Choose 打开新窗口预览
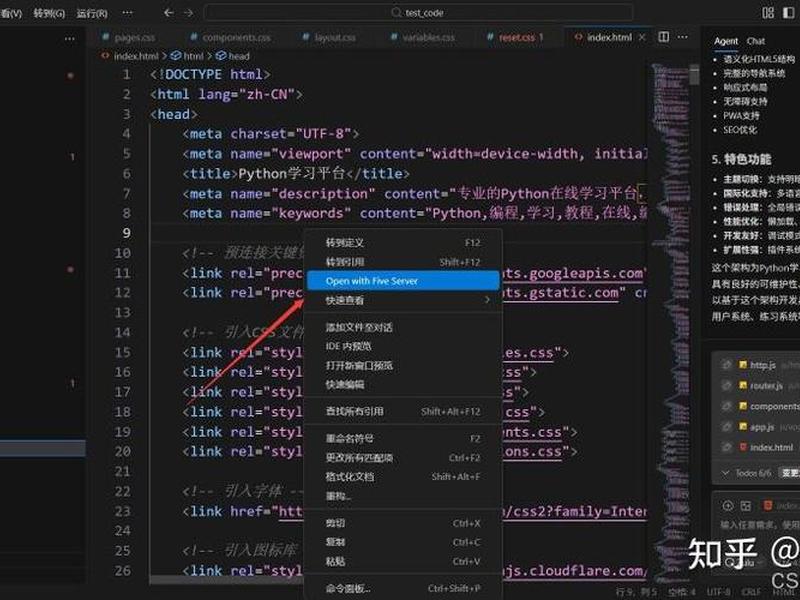The width and height of the screenshot is (800, 600). tap(403, 365)
